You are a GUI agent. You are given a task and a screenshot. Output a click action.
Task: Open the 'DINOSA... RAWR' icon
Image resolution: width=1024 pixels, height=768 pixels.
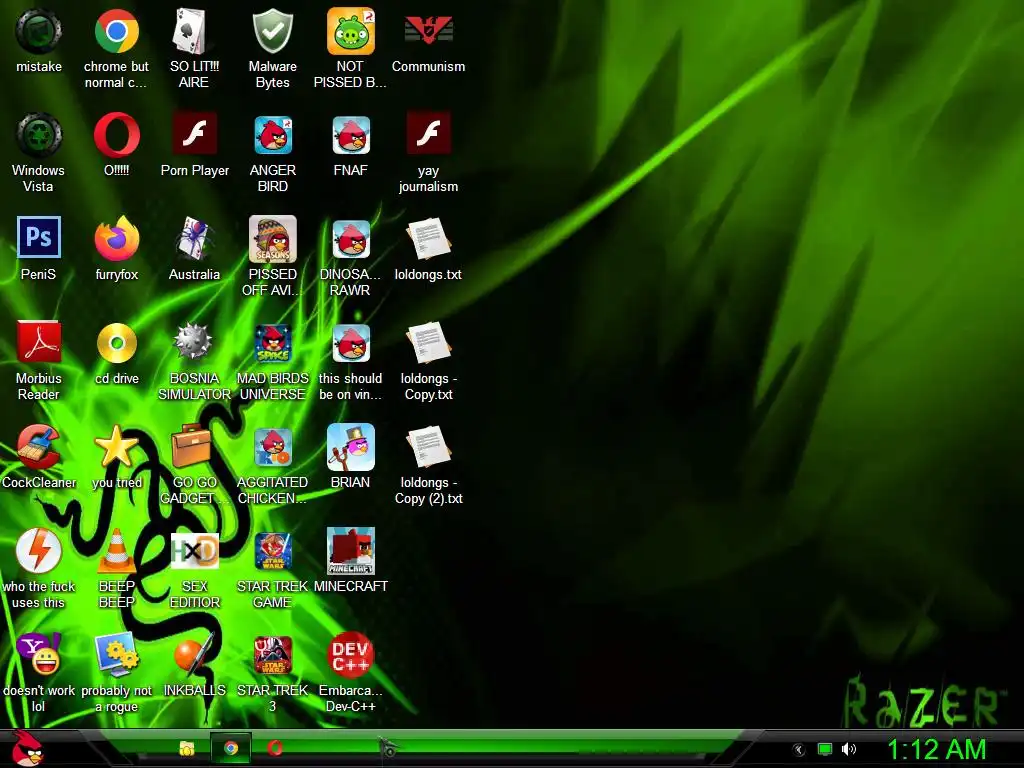(x=351, y=239)
